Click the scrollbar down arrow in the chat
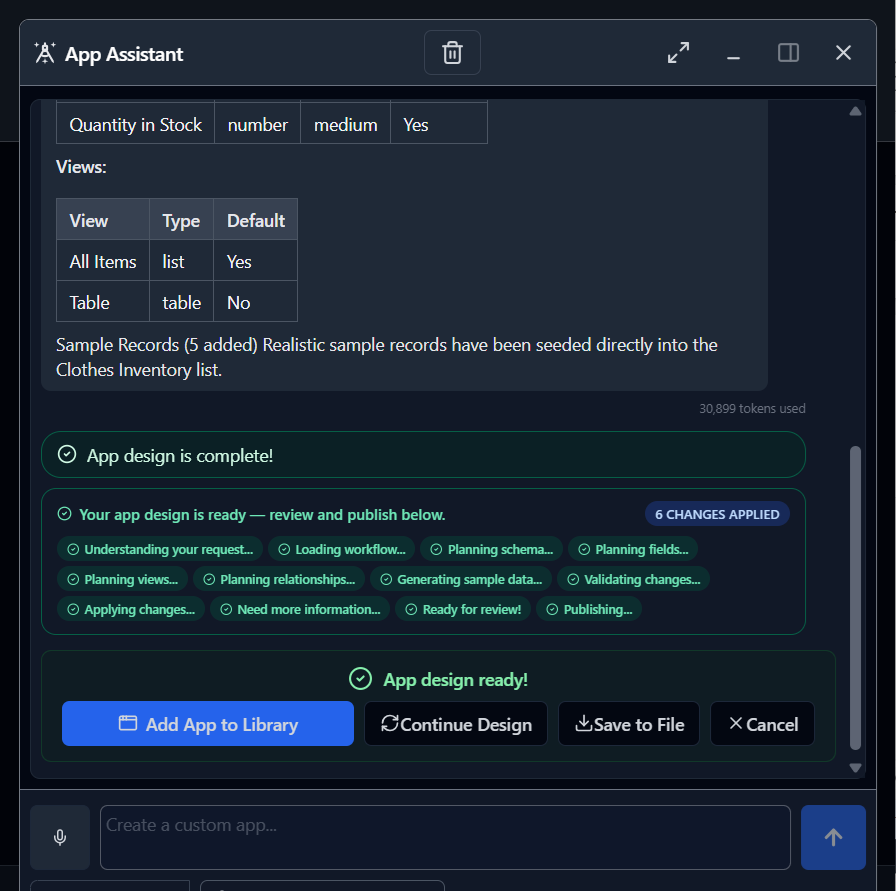 (x=855, y=768)
